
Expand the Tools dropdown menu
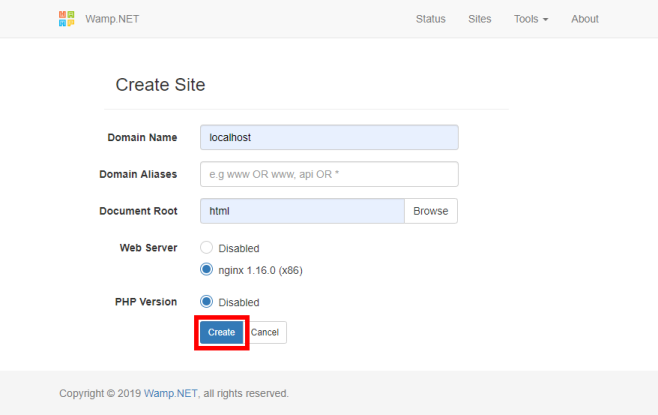pyautogui.click(x=530, y=19)
